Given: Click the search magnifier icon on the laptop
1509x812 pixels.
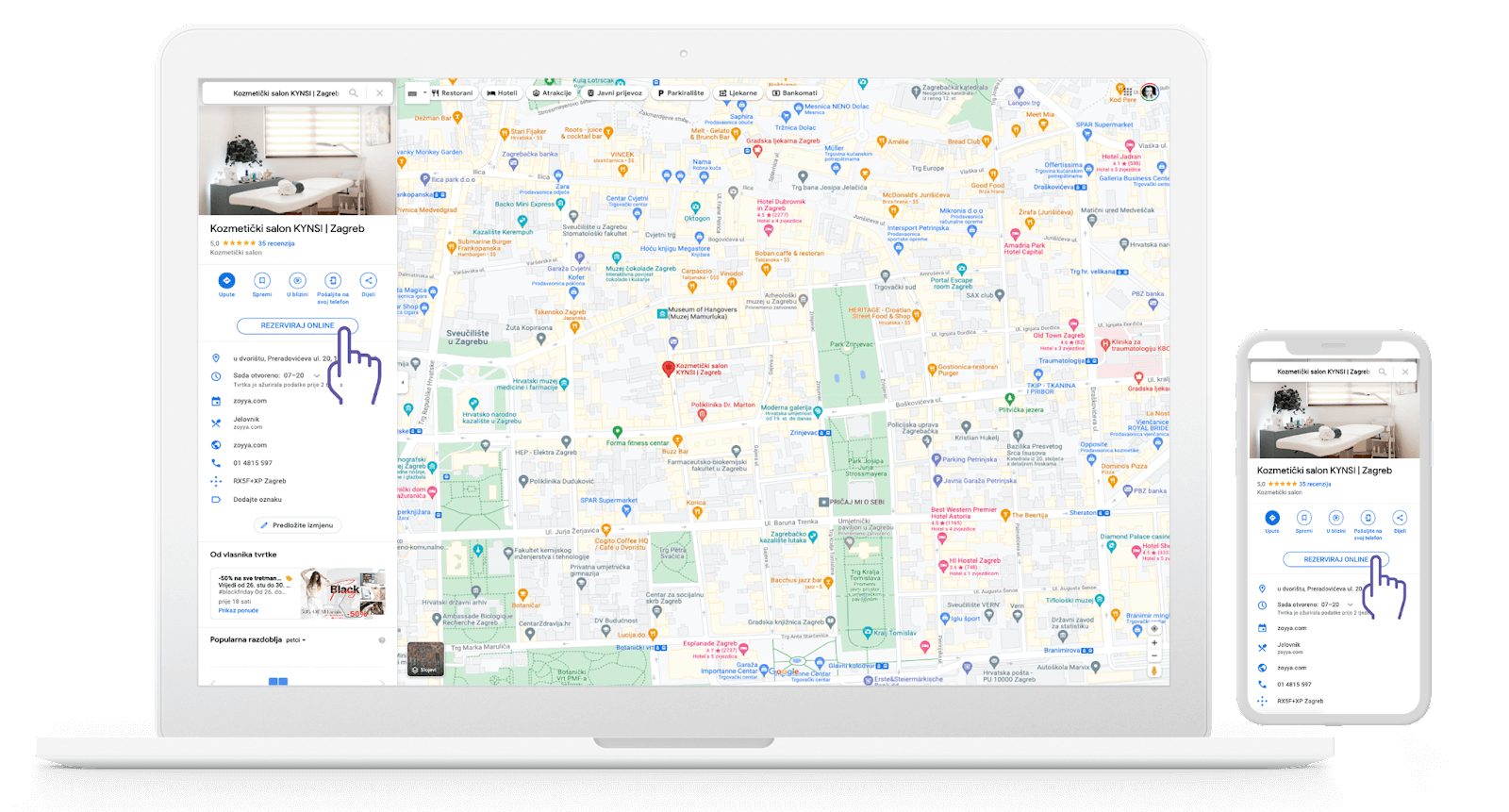Looking at the screenshot, I should 354,93.
